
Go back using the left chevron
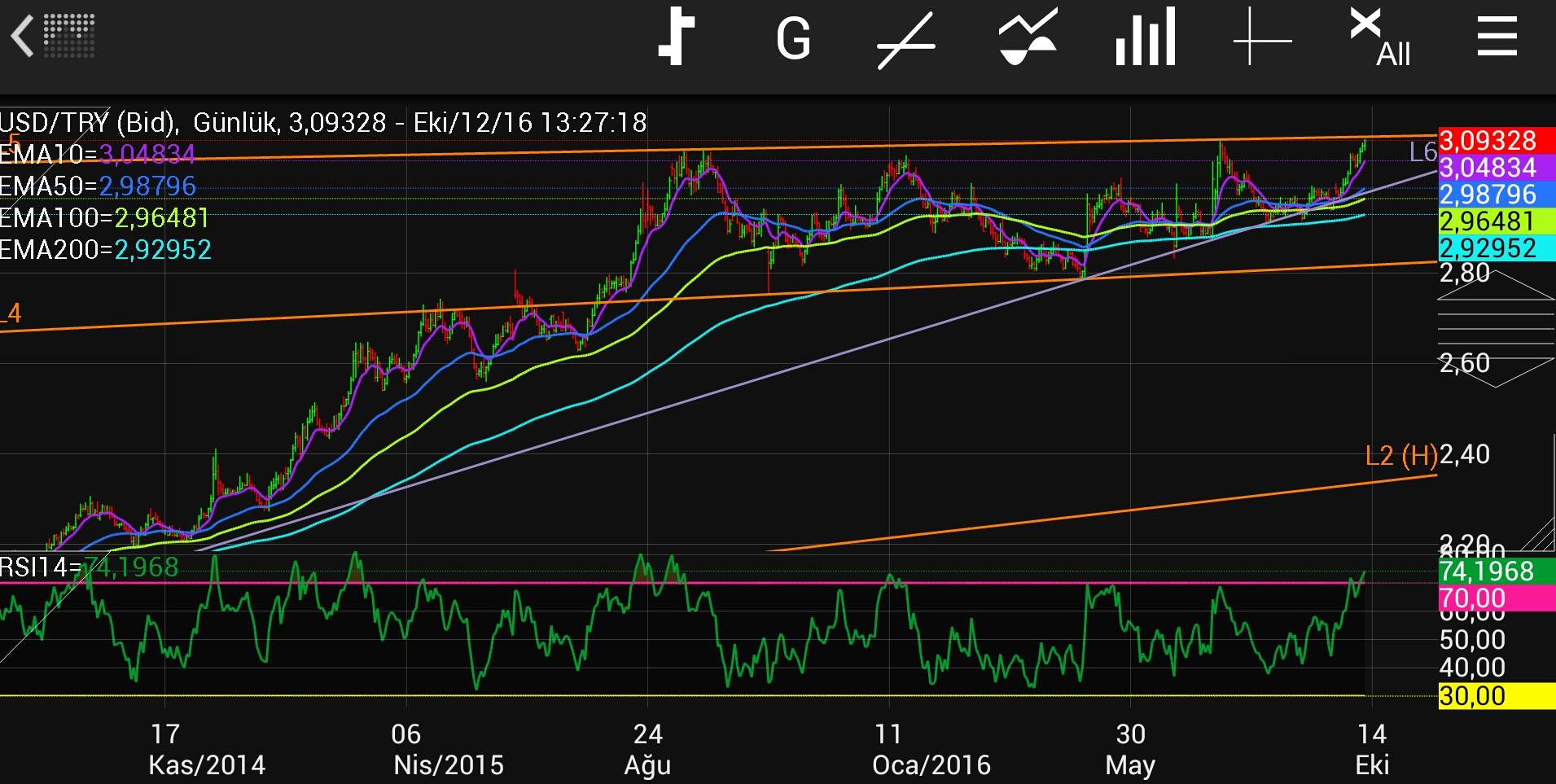pos(23,37)
